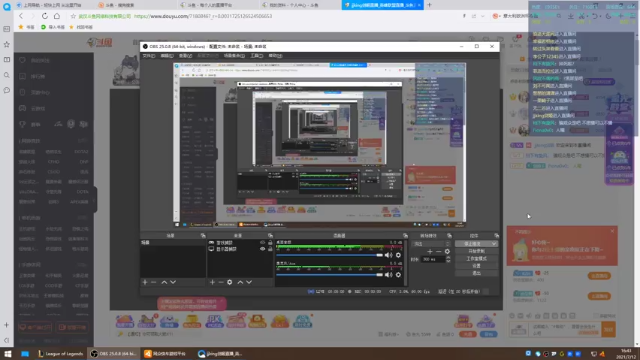The image size is (640, 360).
Task: Move scene up in Scenes panel
Action: click(164, 282)
